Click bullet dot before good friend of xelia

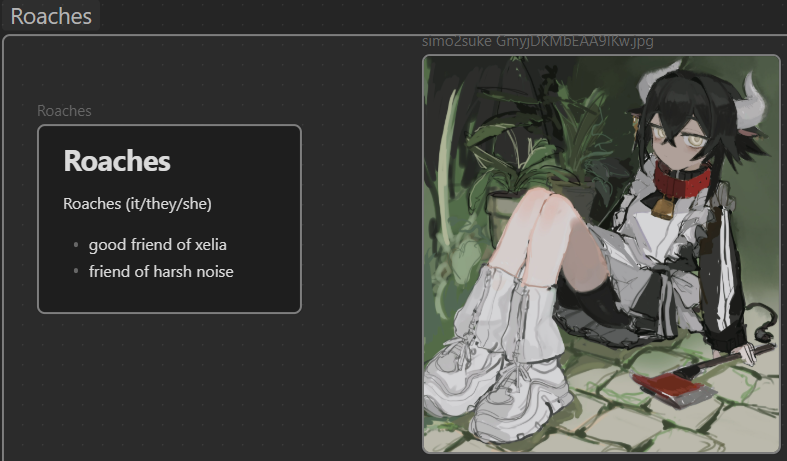click(76, 245)
